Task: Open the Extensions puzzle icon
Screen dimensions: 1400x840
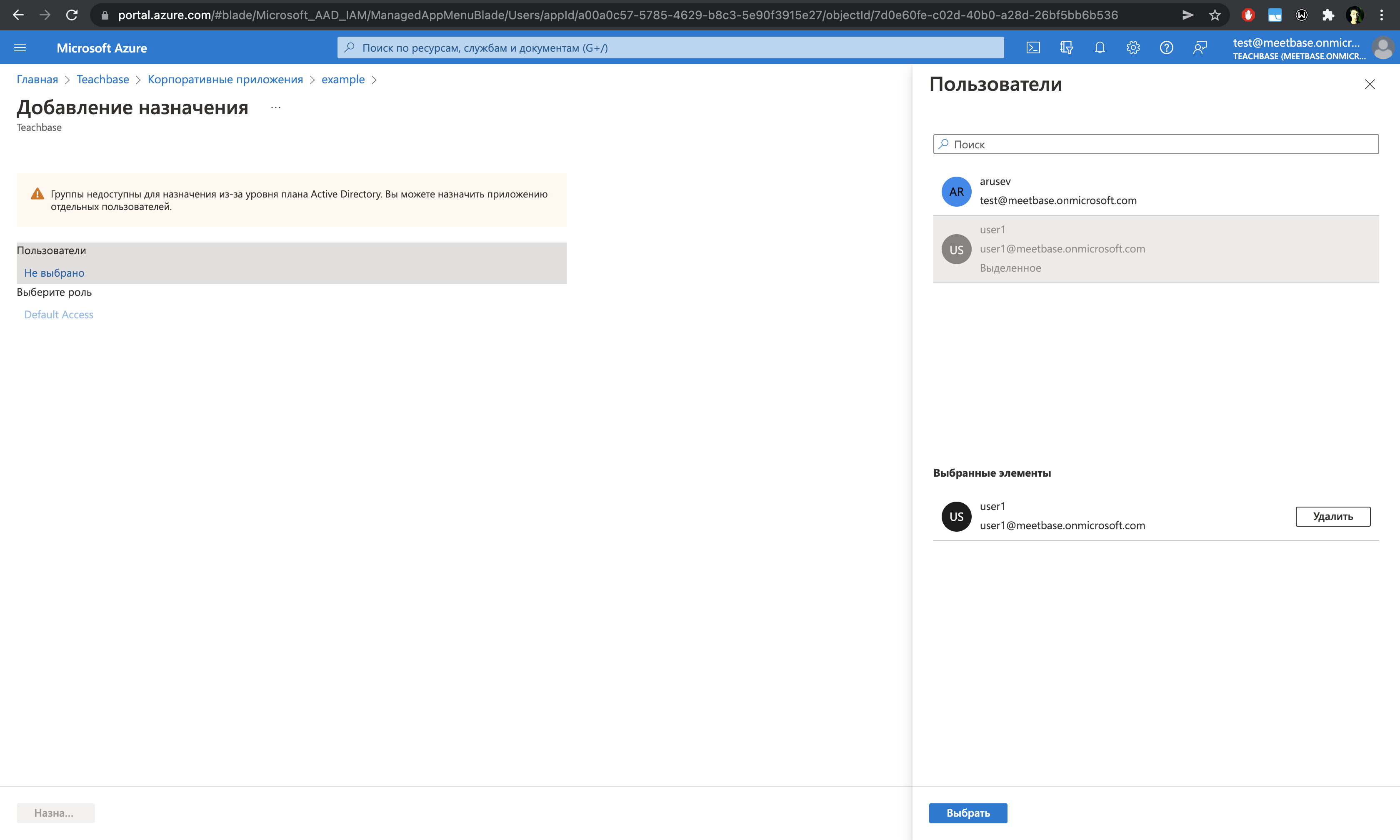Action: coord(1327,15)
